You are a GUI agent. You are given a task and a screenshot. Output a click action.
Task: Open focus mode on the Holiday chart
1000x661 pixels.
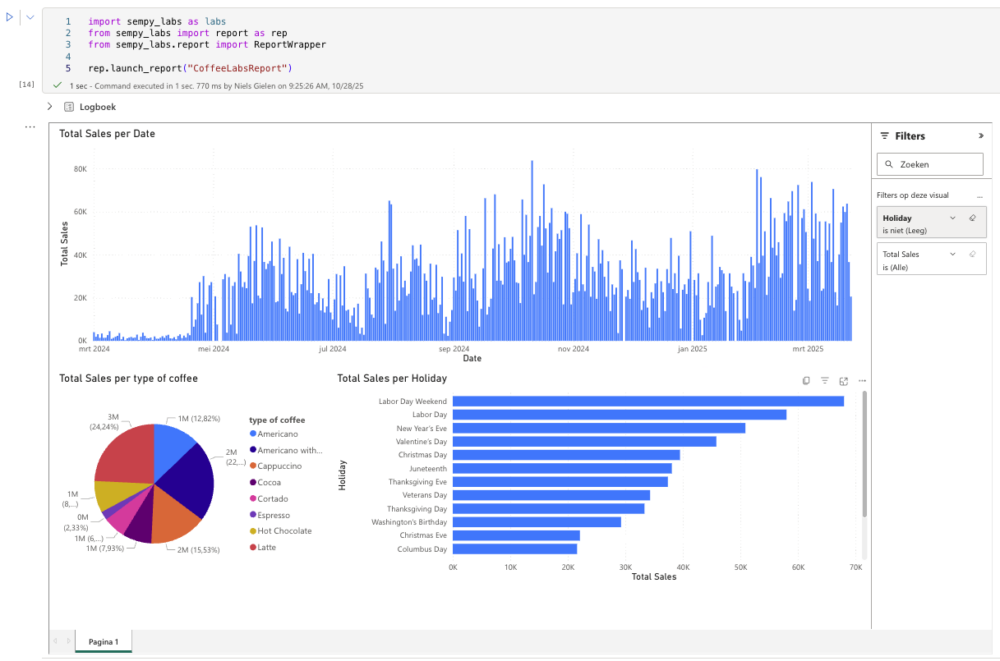[843, 381]
